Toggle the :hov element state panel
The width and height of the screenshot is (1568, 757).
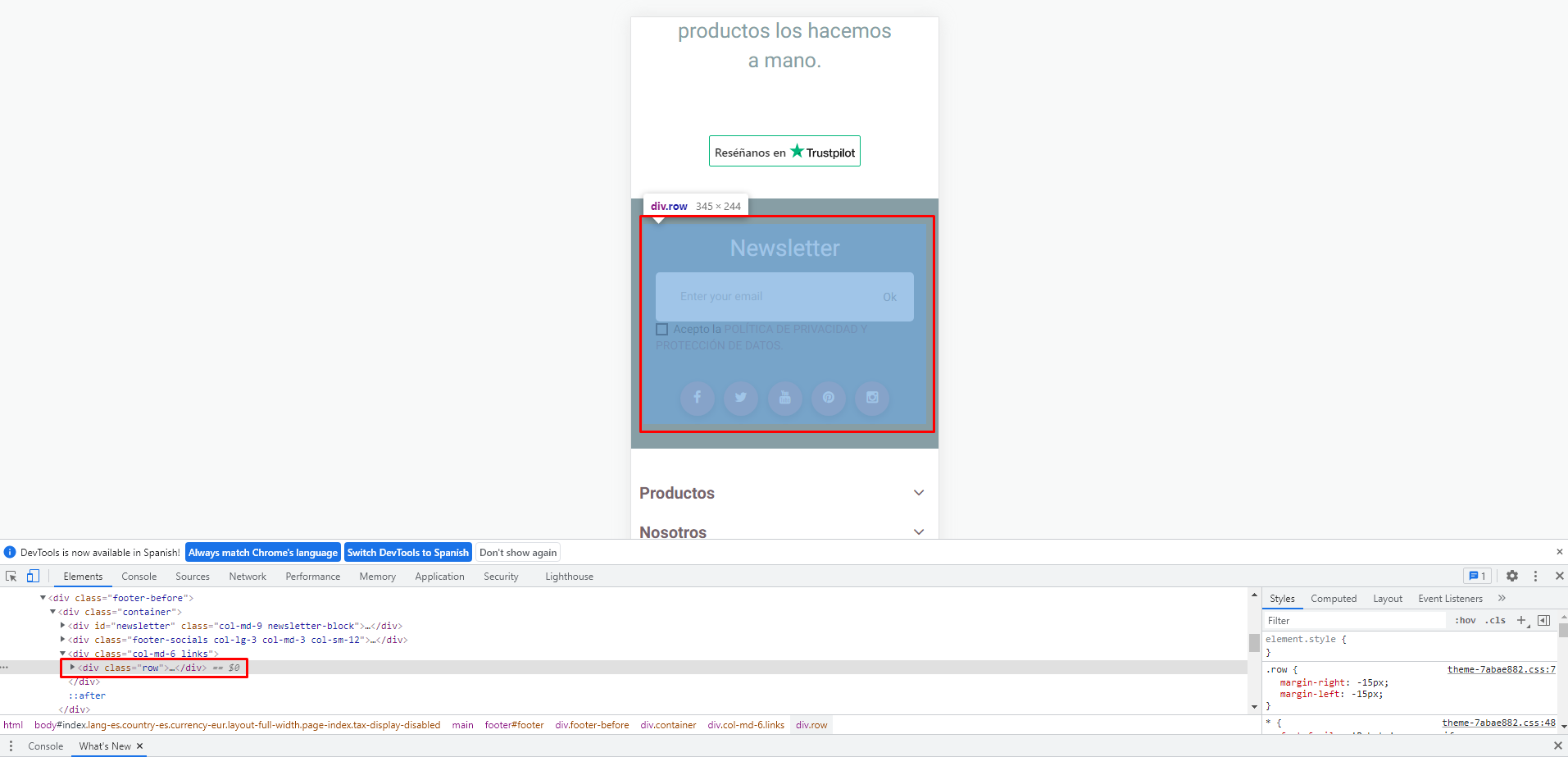pyautogui.click(x=1466, y=621)
